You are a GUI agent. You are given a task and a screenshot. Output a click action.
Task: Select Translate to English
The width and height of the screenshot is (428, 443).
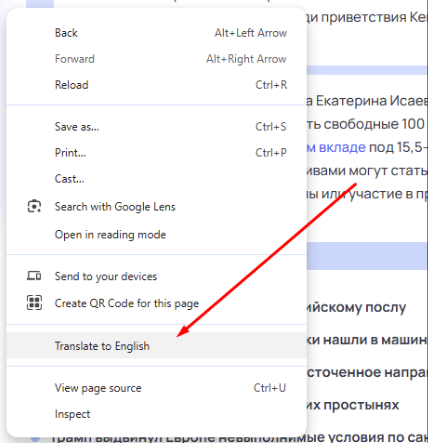[x=156, y=346]
